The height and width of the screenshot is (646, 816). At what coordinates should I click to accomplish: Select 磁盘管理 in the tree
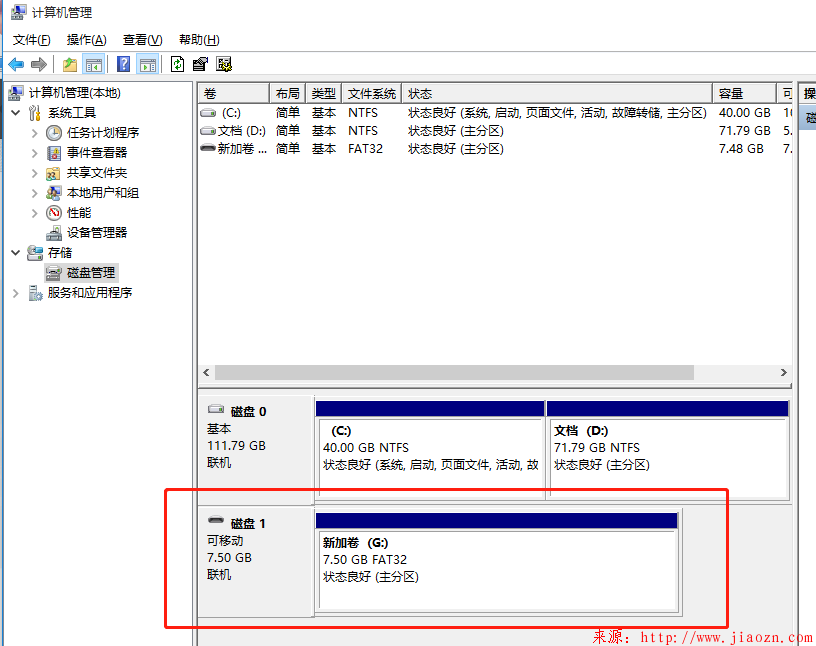90,273
